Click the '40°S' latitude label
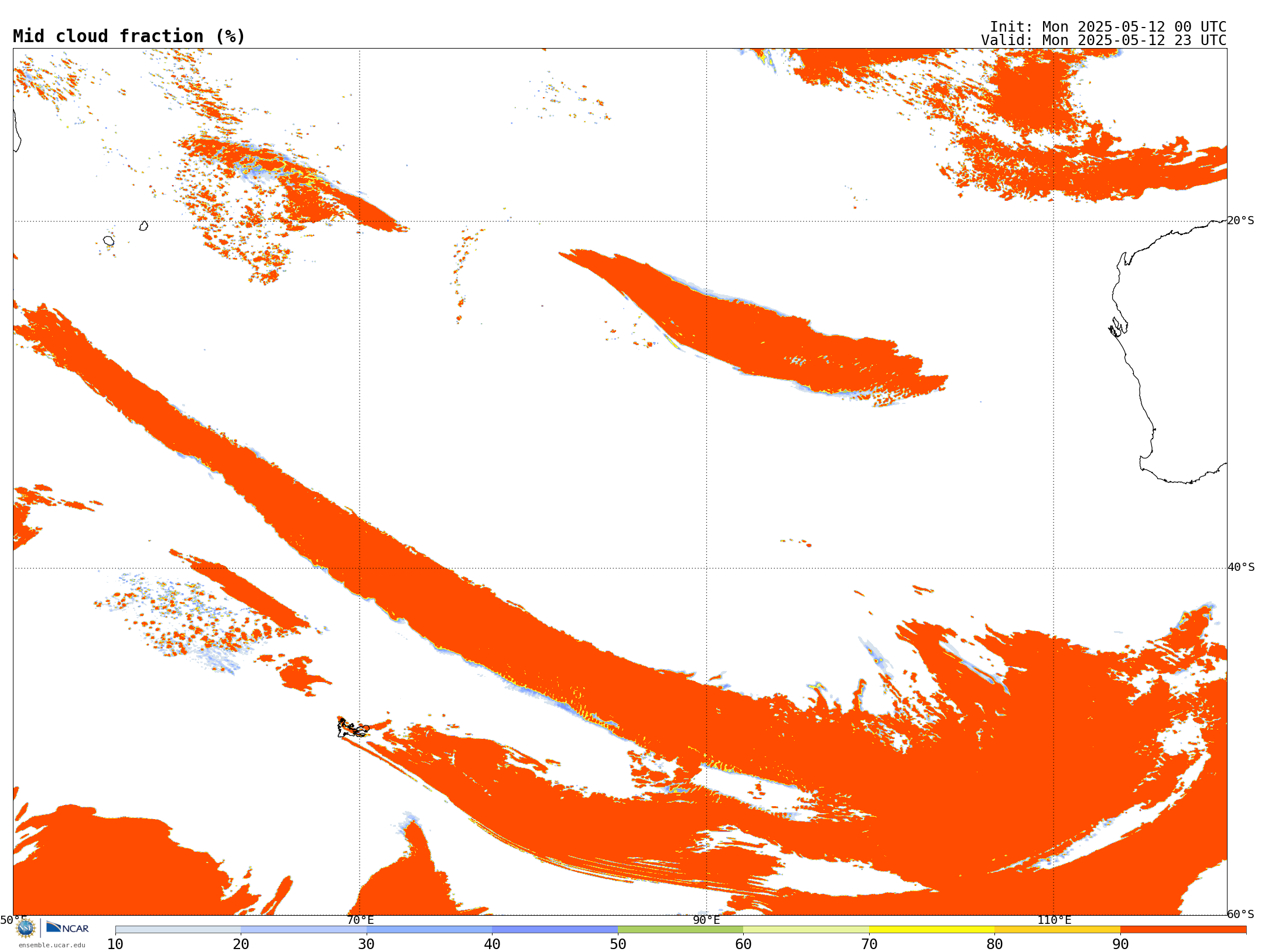This screenshot has width=1265, height=952. click(1241, 567)
